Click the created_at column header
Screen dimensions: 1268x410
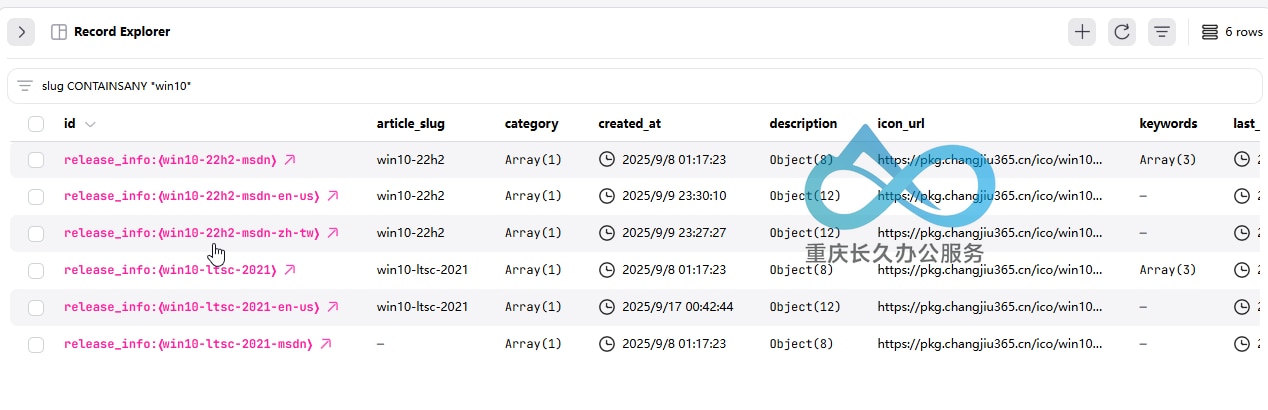click(x=629, y=124)
